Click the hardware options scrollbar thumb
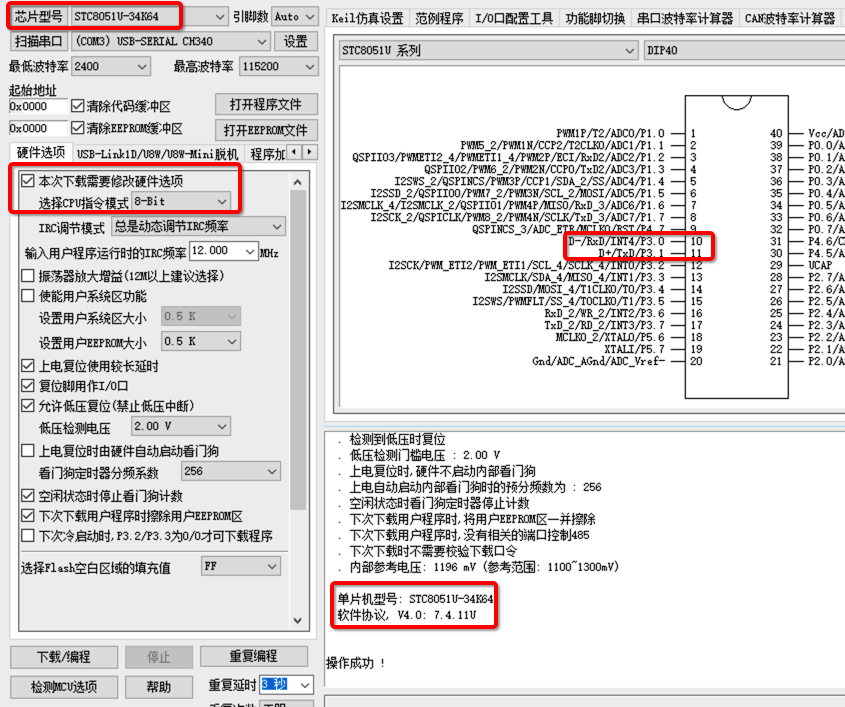 (x=297, y=350)
